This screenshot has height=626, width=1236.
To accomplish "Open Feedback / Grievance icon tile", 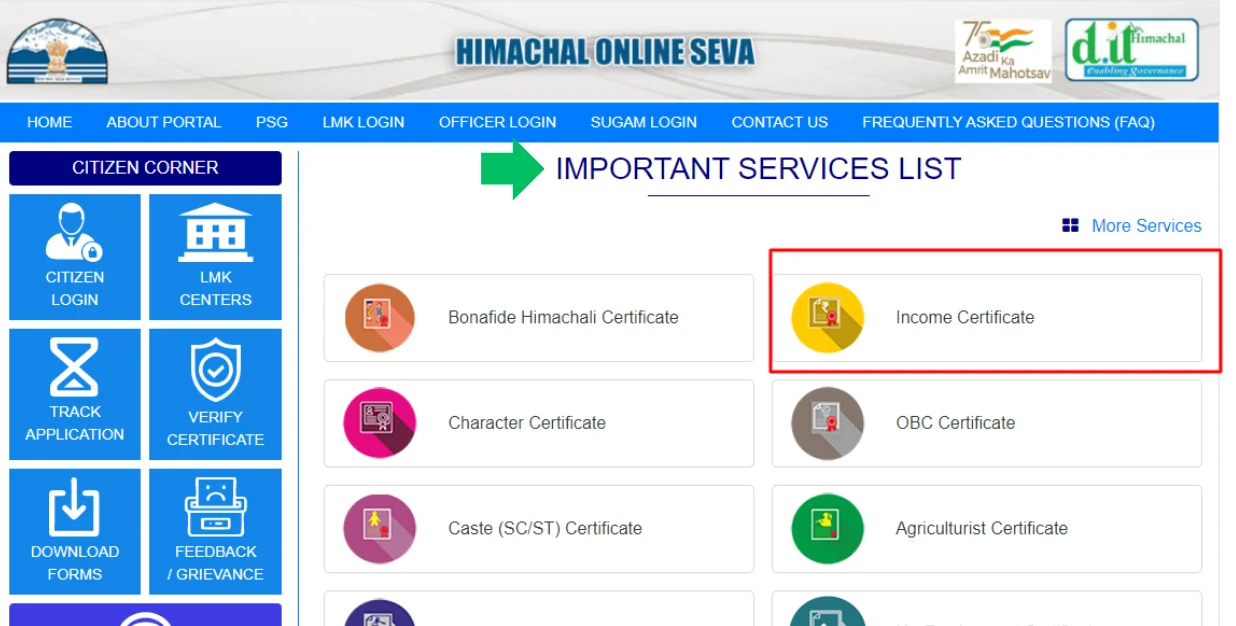I will click(x=215, y=506).
